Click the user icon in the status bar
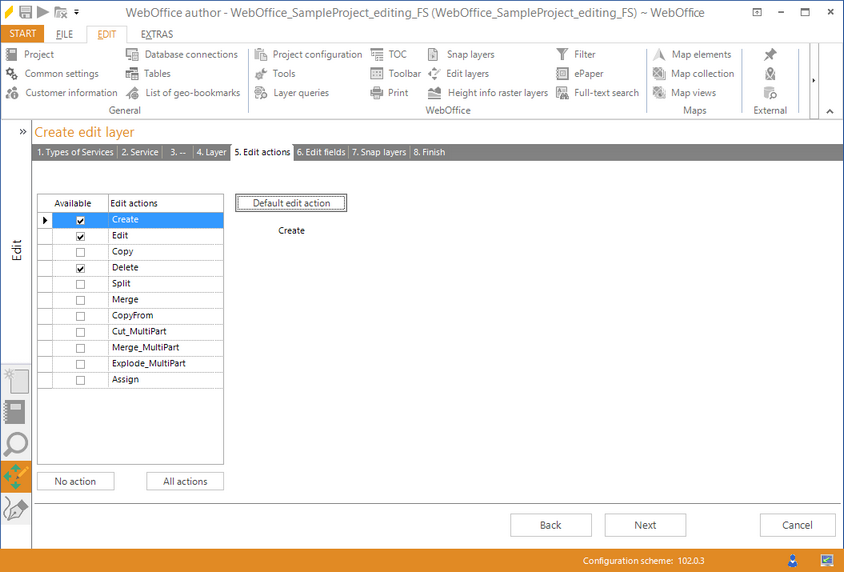Image resolution: width=844 pixels, height=572 pixels. tap(793, 561)
